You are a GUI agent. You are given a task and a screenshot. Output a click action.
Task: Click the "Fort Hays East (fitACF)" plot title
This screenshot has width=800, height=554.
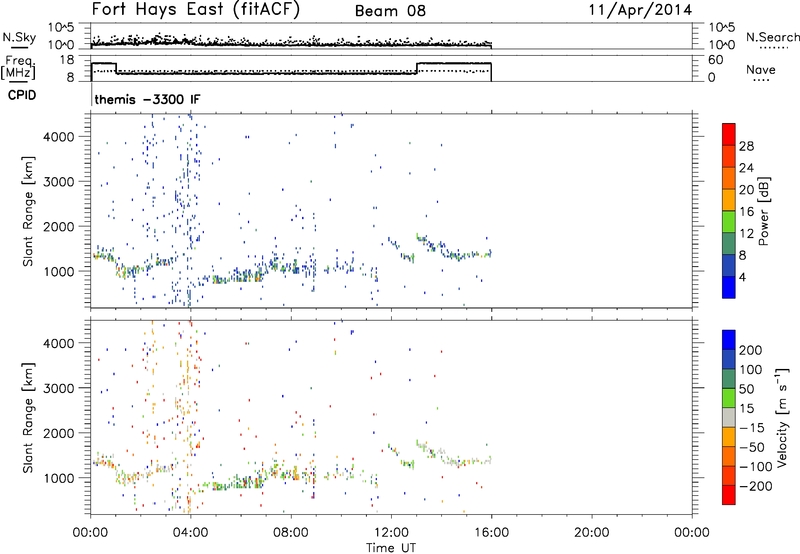[x=196, y=10]
